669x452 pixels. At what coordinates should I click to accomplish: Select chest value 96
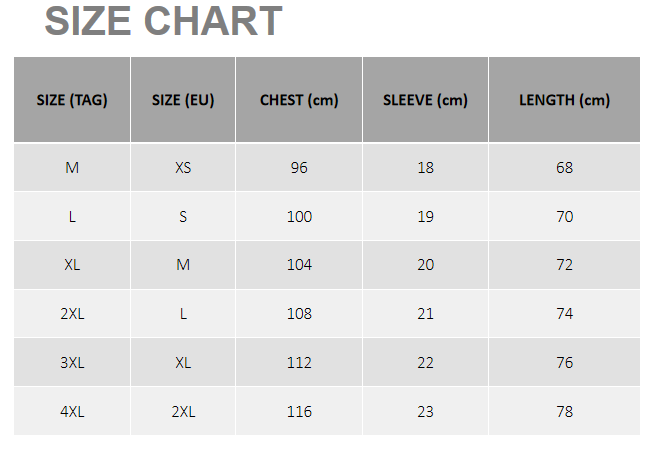click(x=299, y=168)
